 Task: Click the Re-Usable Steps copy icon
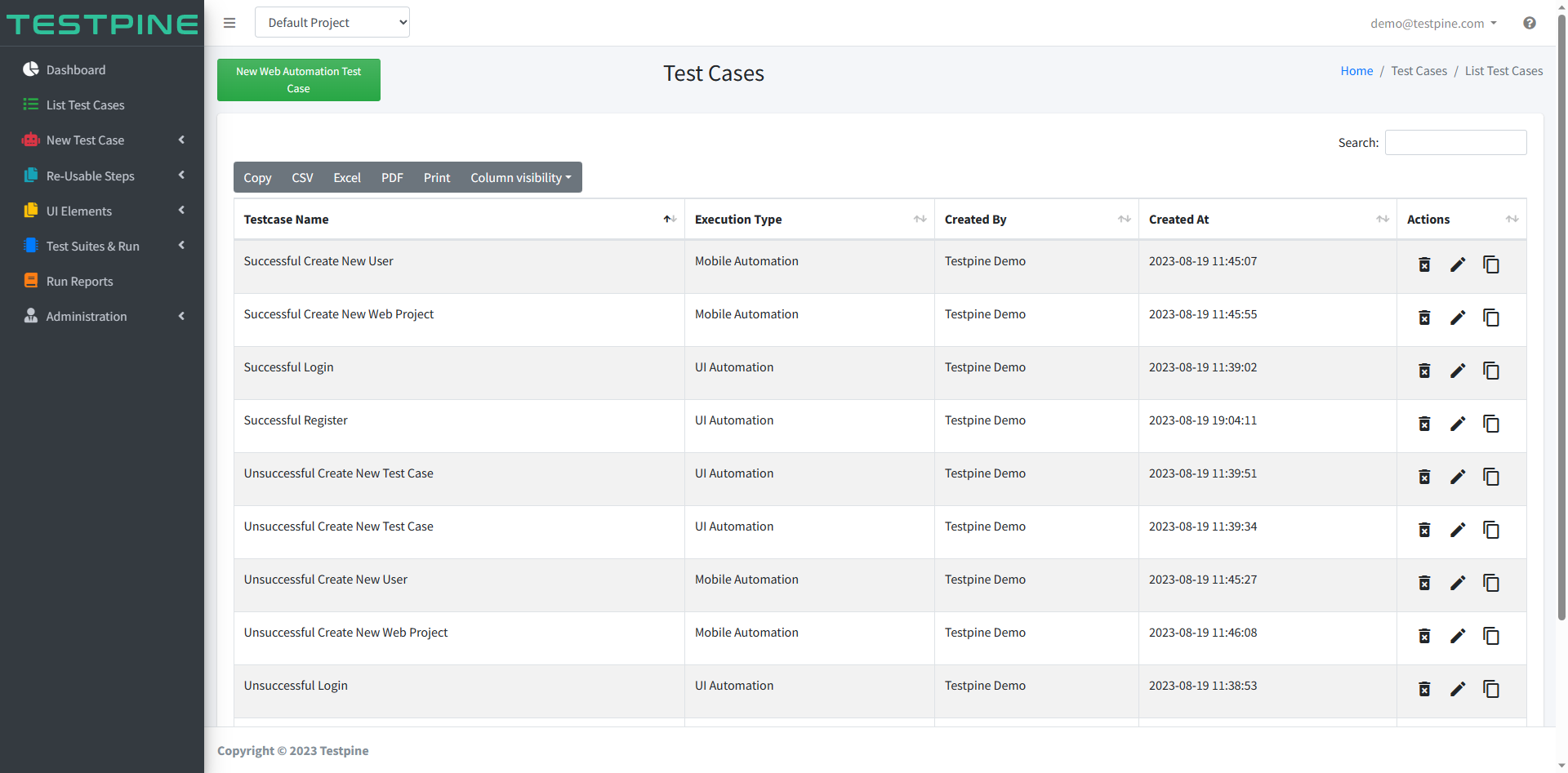tap(31, 175)
